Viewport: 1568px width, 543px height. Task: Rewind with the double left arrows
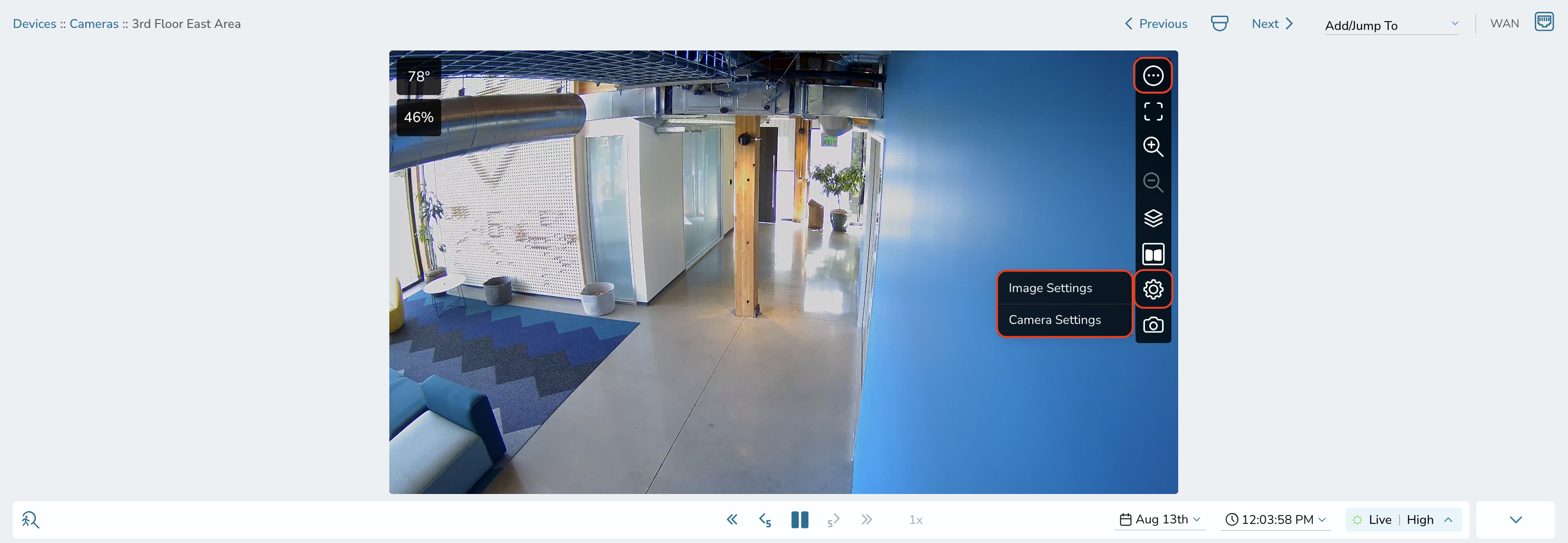(x=732, y=520)
